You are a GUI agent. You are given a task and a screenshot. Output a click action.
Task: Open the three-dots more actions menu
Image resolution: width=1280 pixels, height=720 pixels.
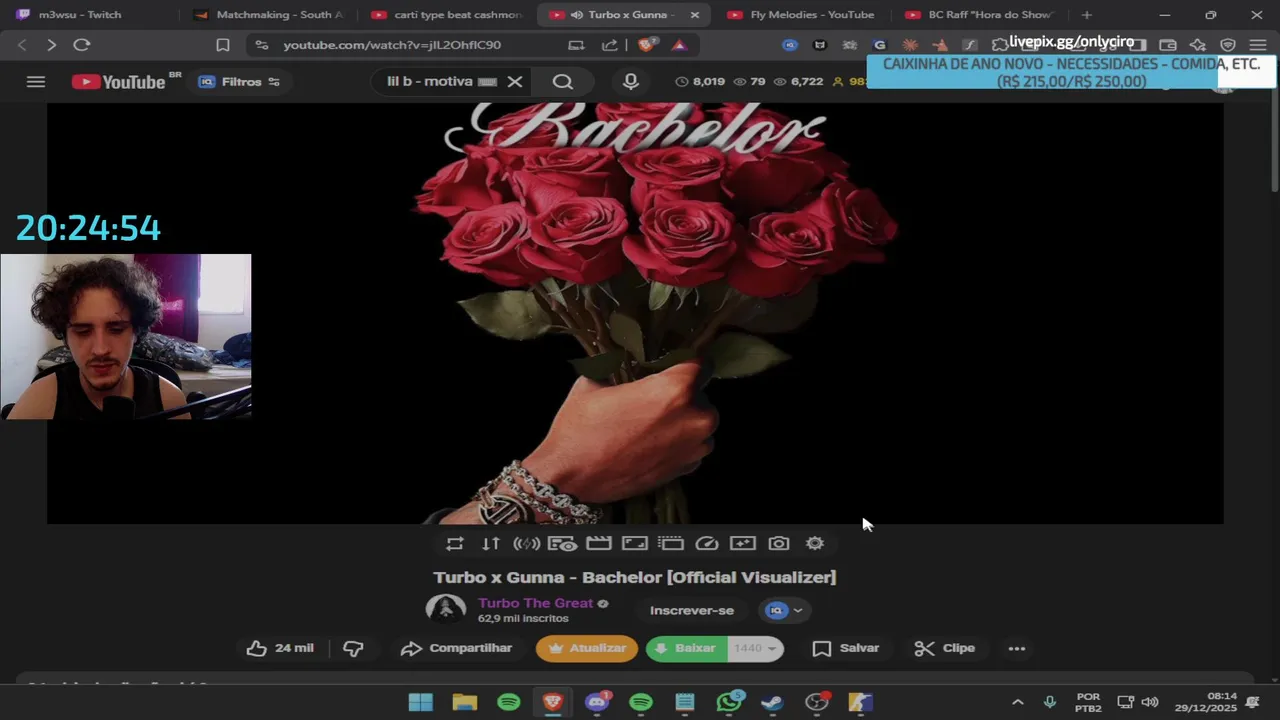[x=1017, y=648]
